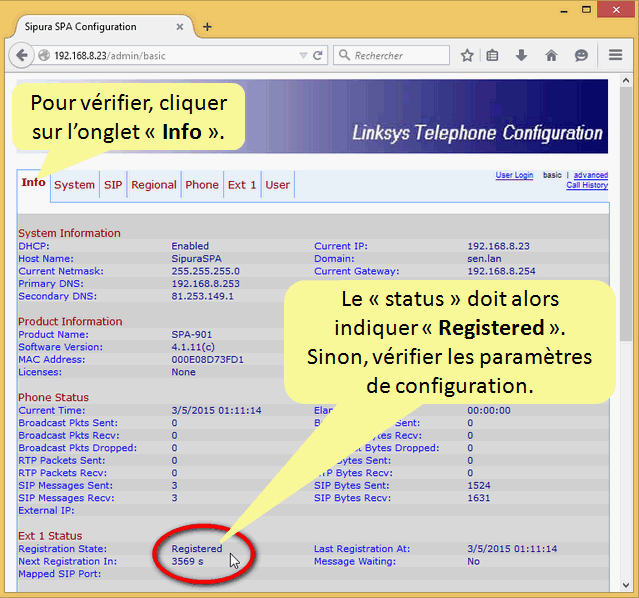Click the Secondary DNS value 81.253.149.1

[203, 296]
